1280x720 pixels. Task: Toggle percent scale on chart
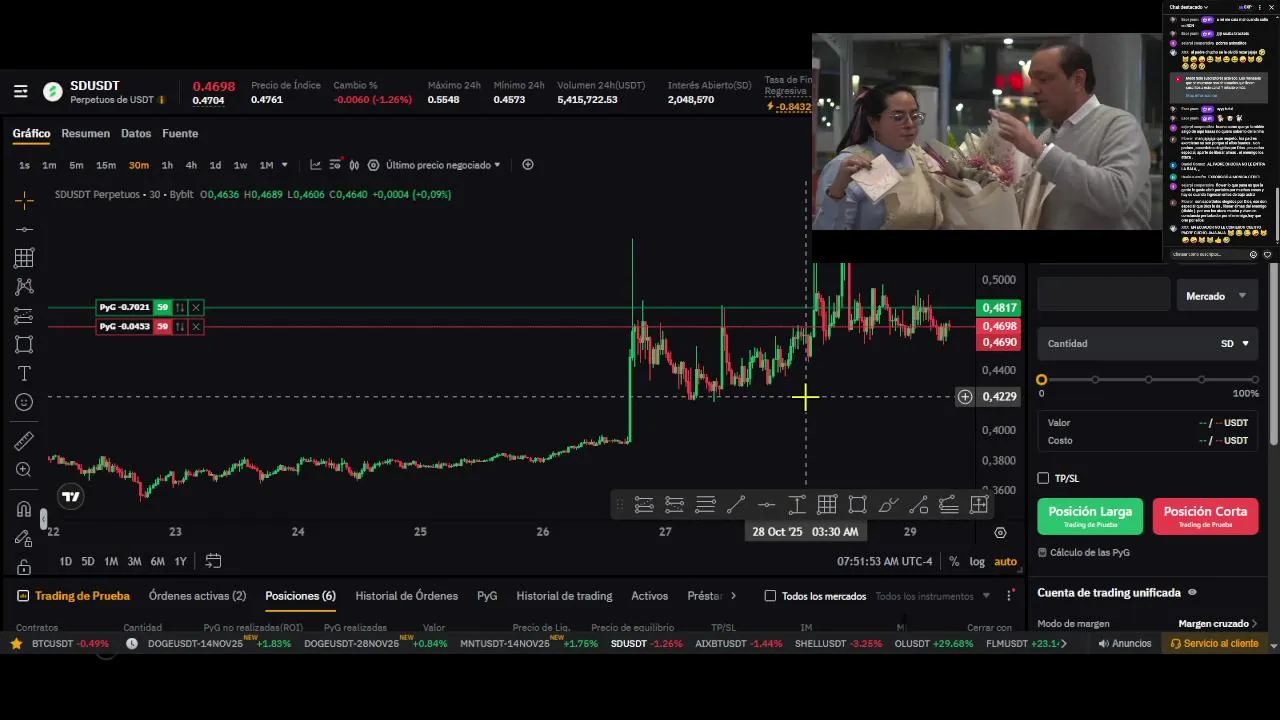[954, 561]
